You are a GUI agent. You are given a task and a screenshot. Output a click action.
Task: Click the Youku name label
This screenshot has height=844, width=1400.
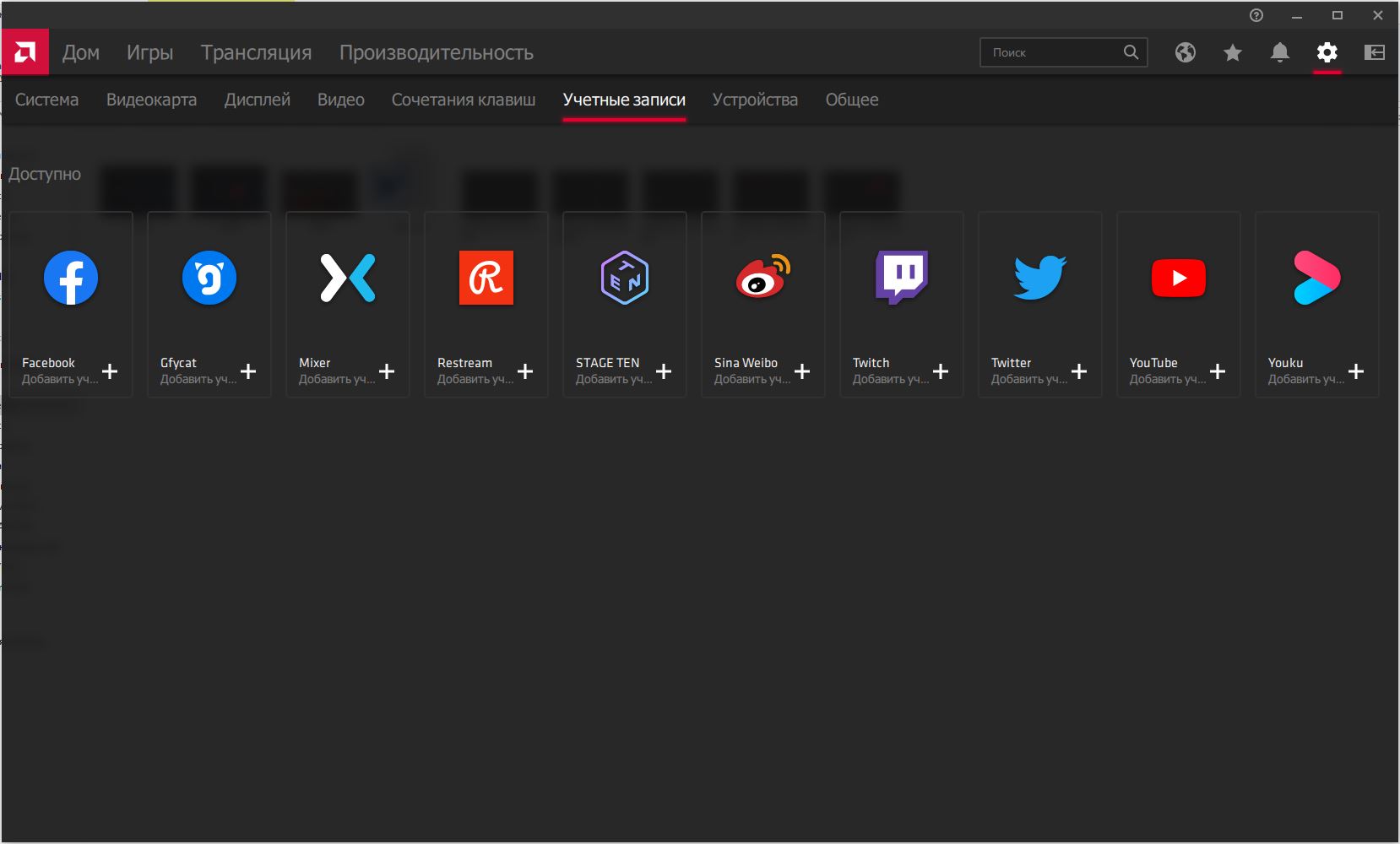click(1285, 363)
